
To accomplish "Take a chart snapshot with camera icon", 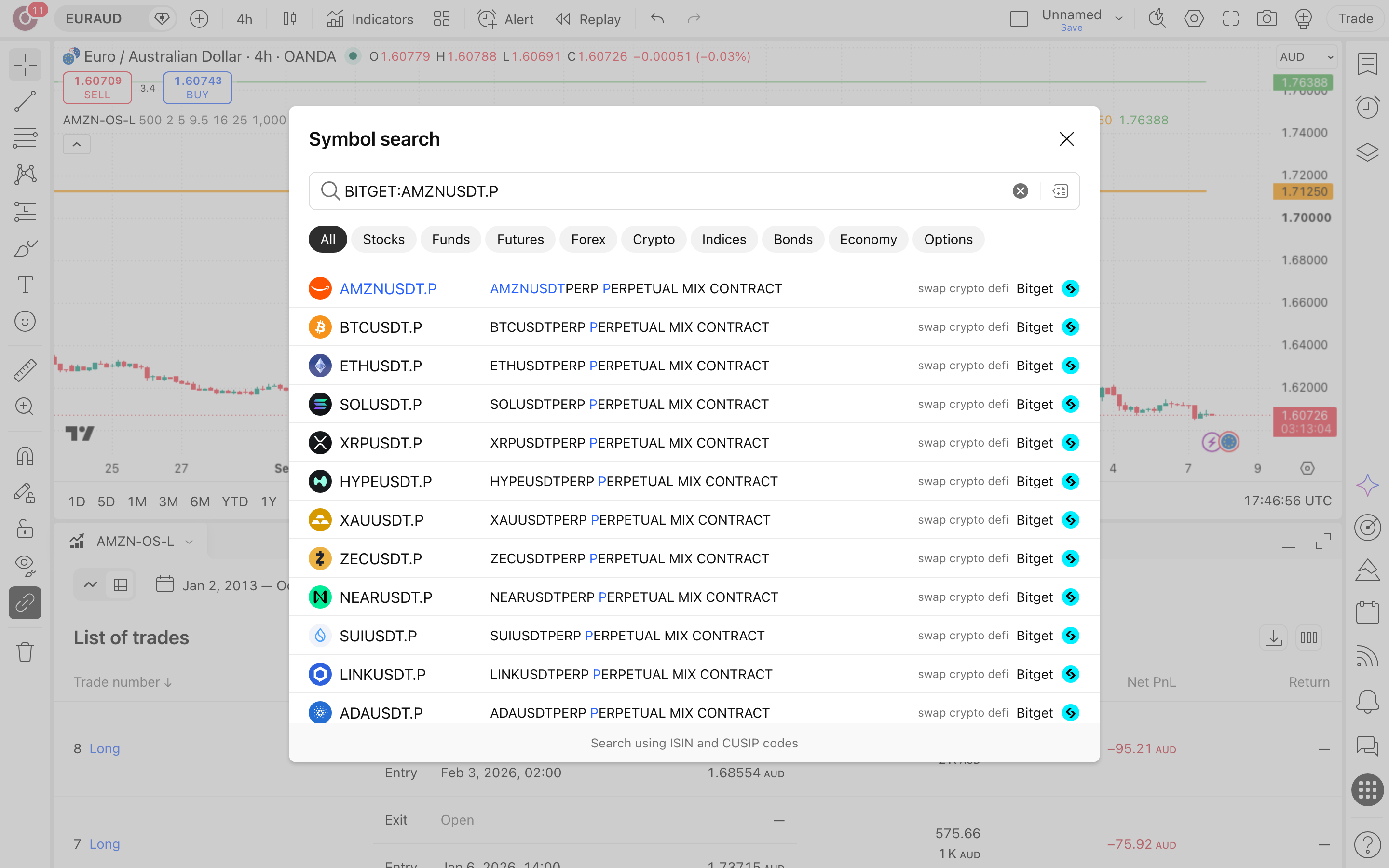I will pos(1267,19).
